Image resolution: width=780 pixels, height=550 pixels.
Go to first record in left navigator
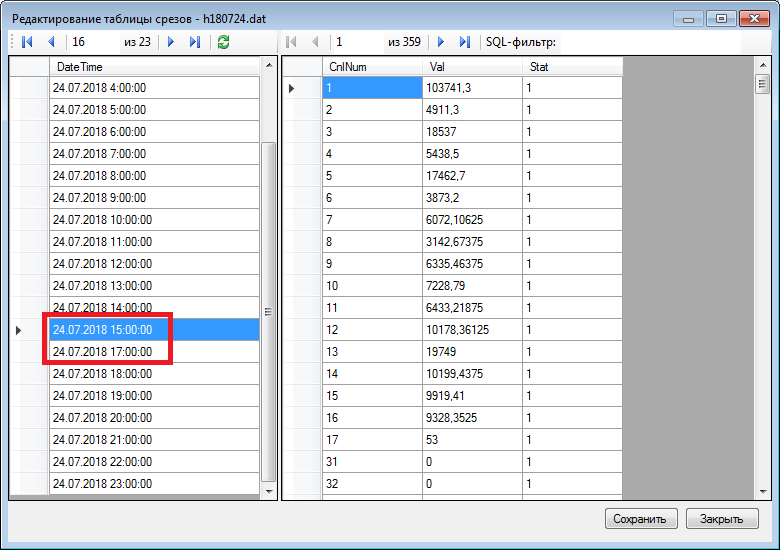pyautogui.click(x=27, y=42)
